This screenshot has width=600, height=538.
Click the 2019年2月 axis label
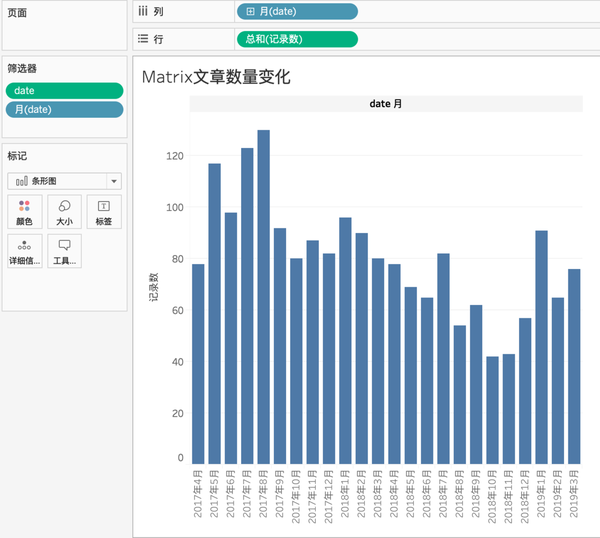tap(558, 494)
